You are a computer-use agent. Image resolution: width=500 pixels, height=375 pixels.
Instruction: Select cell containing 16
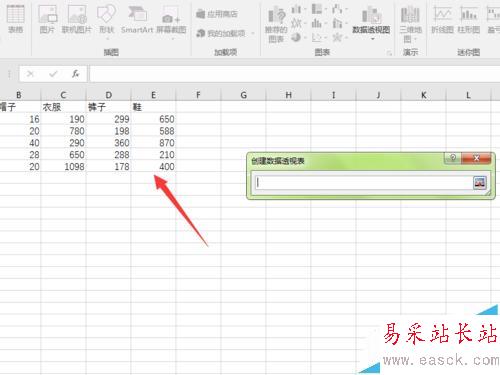click(20, 119)
